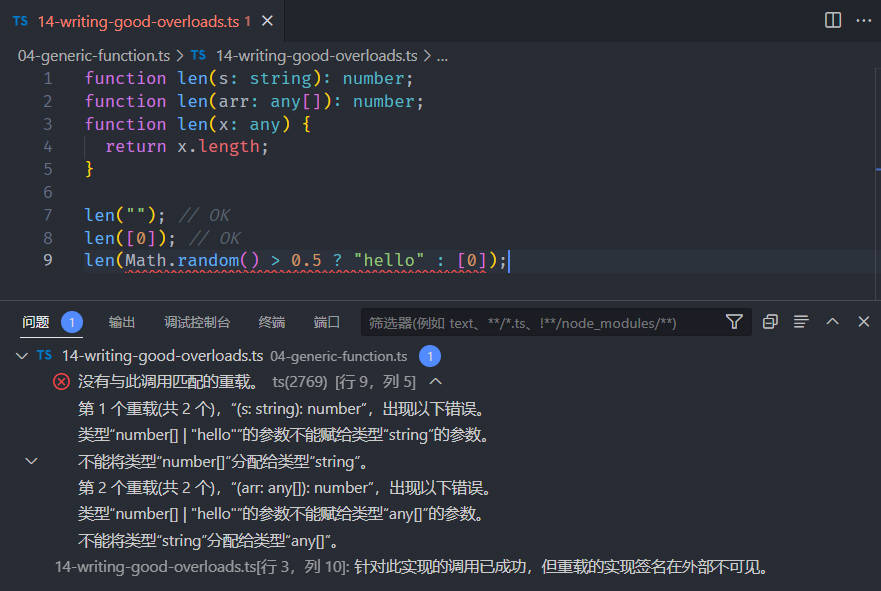
Task: Maximize the bottom panel with the chevron
Action: pyautogui.click(x=832, y=321)
